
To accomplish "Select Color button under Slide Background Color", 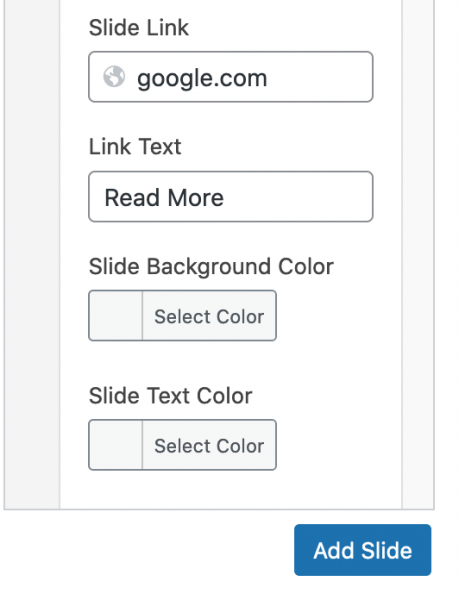I will 209,316.
